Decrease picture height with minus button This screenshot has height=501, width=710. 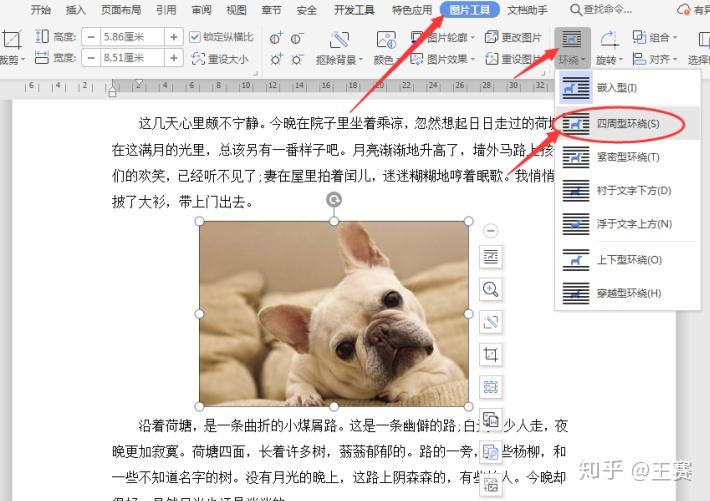[91, 37]
